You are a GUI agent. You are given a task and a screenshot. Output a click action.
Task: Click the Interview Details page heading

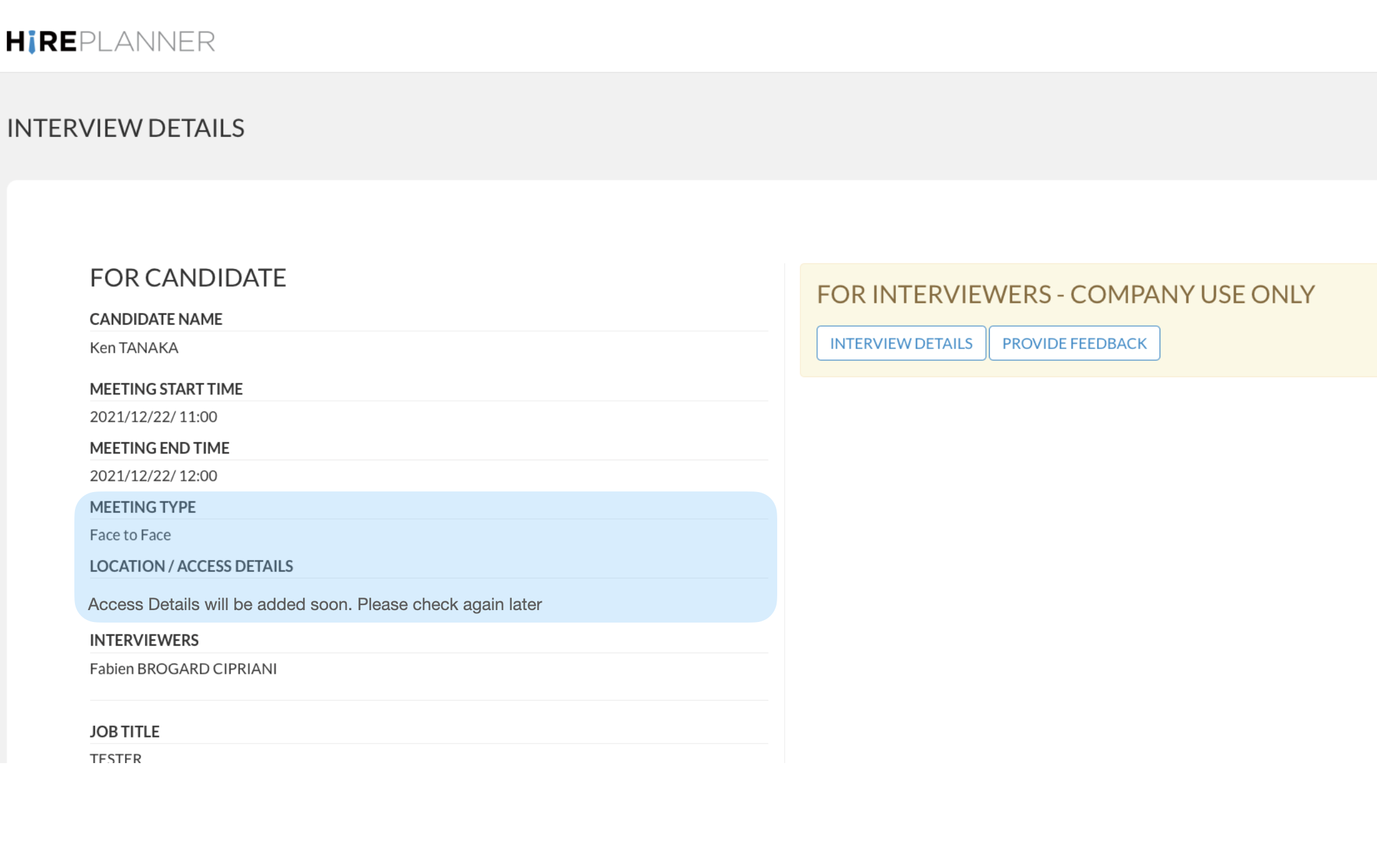[x=126, y=128]
